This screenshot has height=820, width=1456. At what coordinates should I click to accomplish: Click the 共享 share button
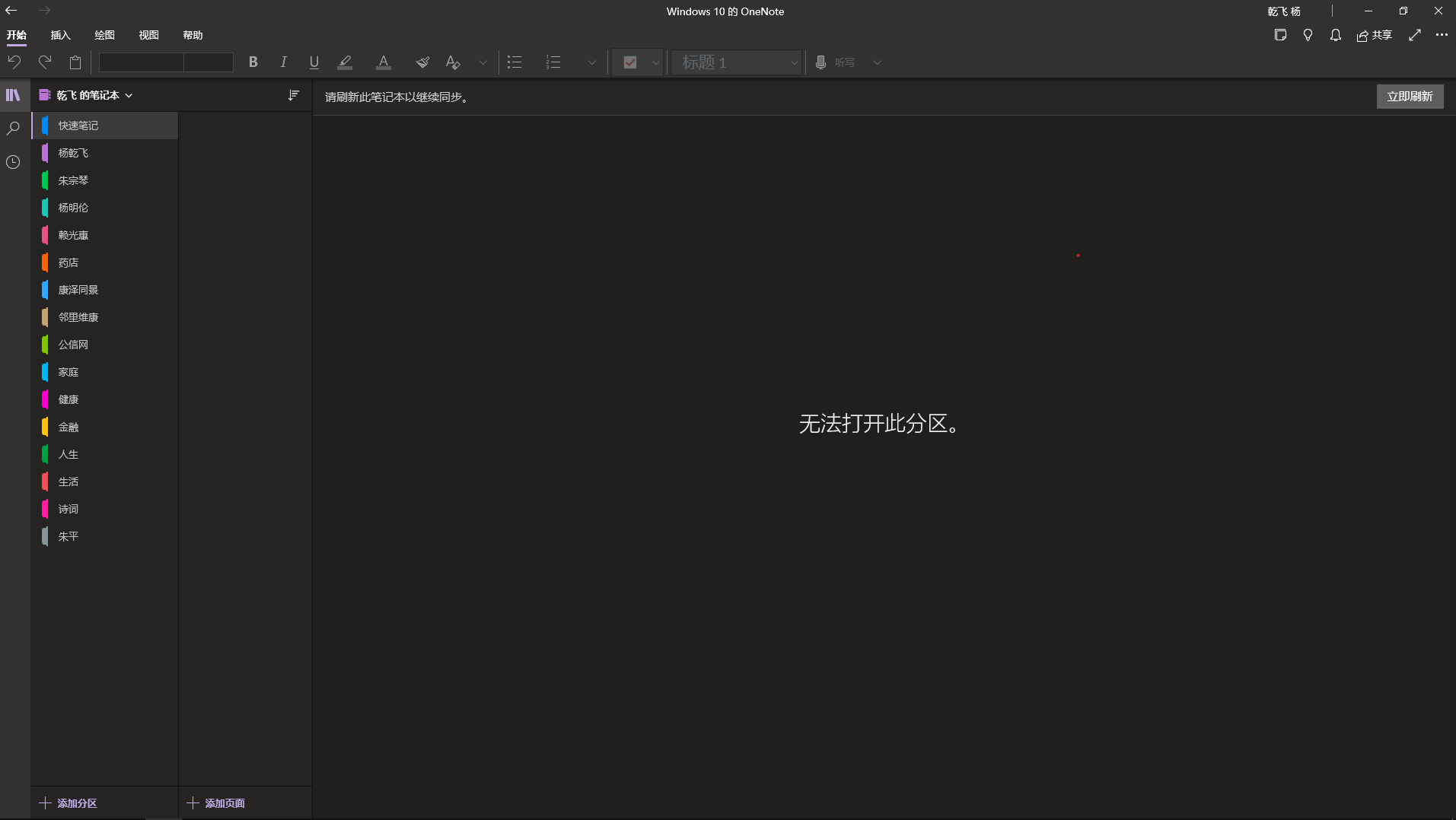1375,35
